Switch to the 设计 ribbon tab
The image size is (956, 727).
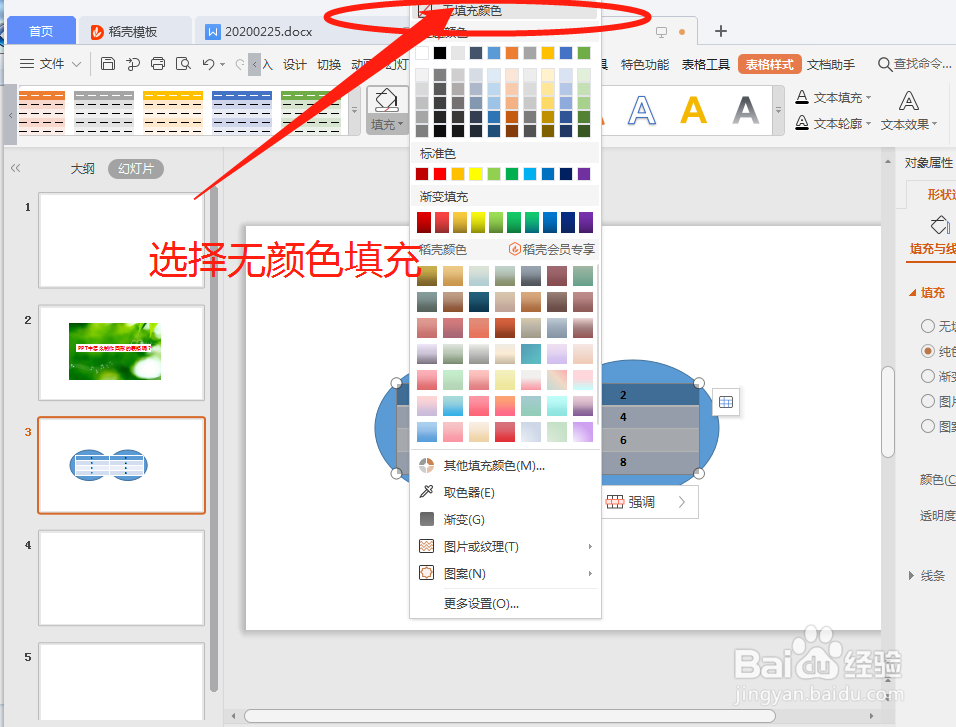(293, 63)
